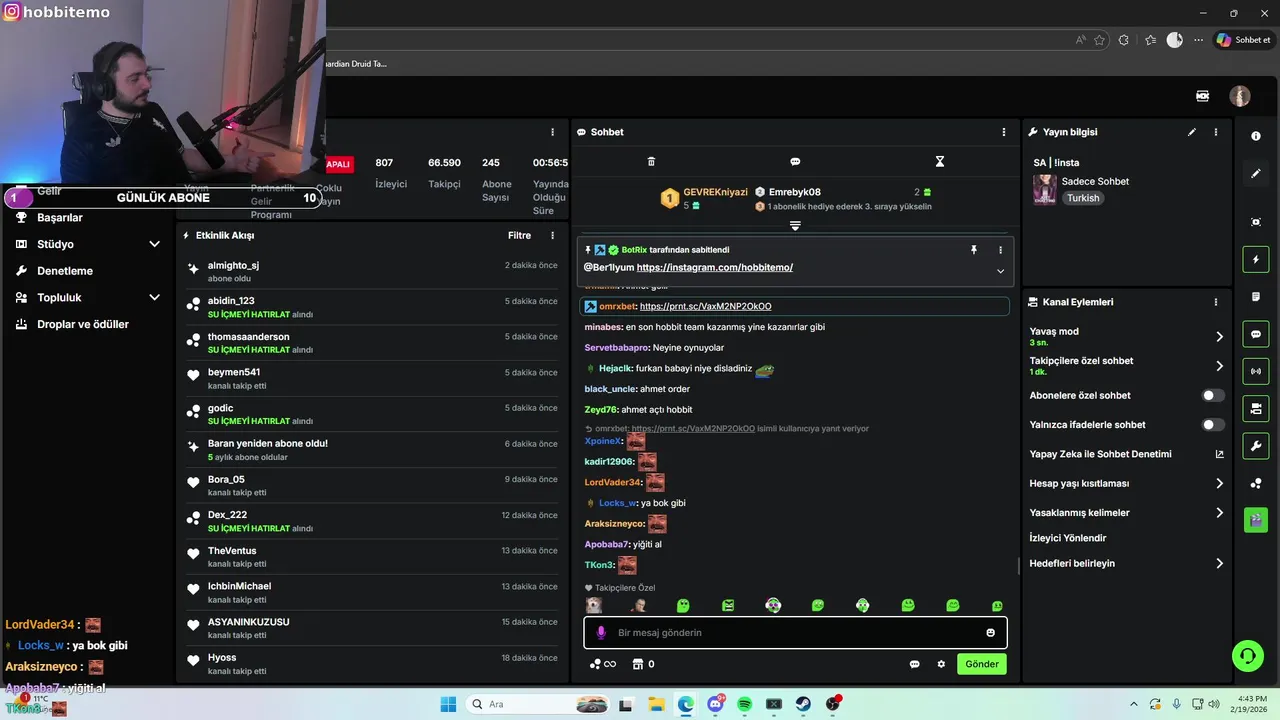Expand Yasaklanmış kelimeler
Image resolution: width=1280 pixels, height=720 pixels.
[1219, 513]
